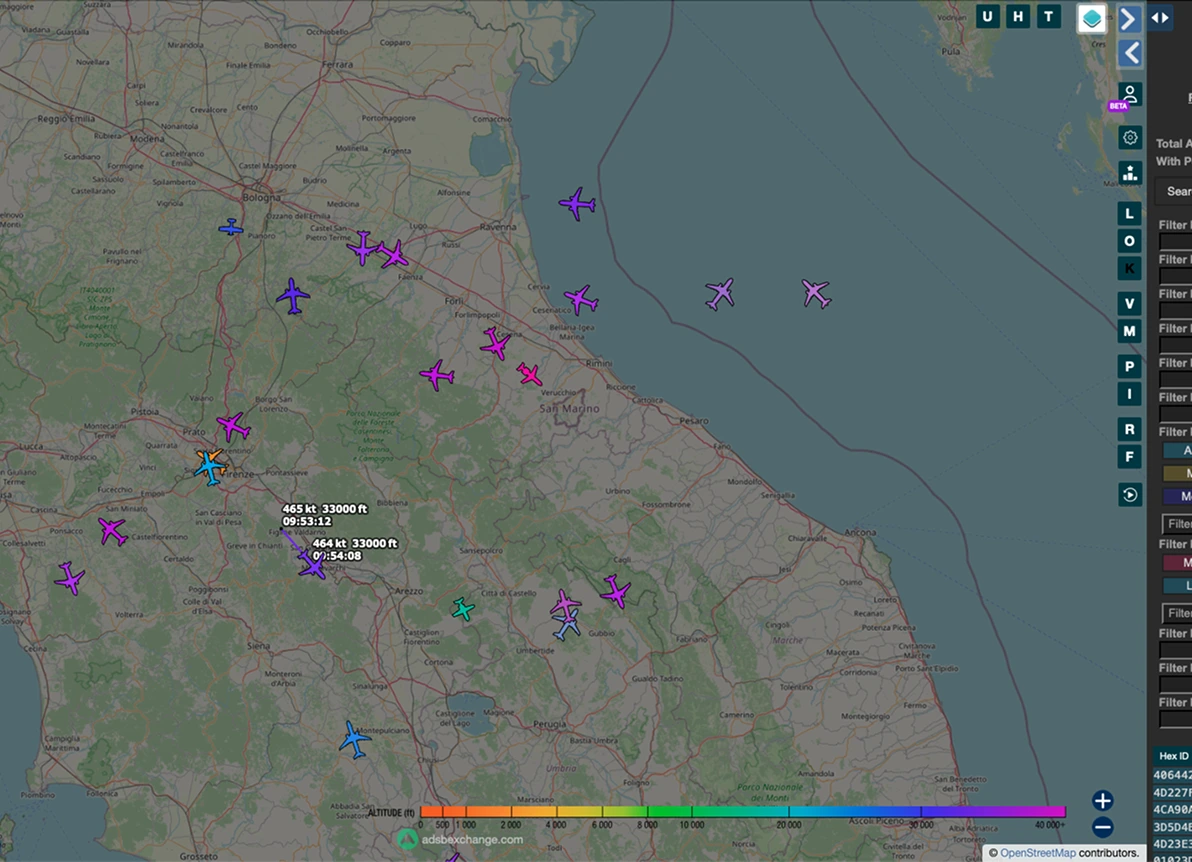Viewport: 1192px width, 862px height.
Task: Select the "I" isolate sidebar button
Action: pos(1129,396)
